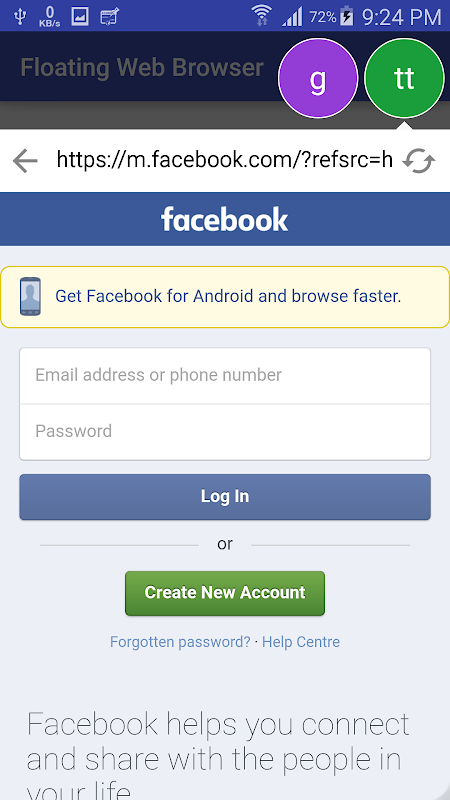Click the Email address or phone number field
Viewport: 450px width, 800px height.
(225, 376)
